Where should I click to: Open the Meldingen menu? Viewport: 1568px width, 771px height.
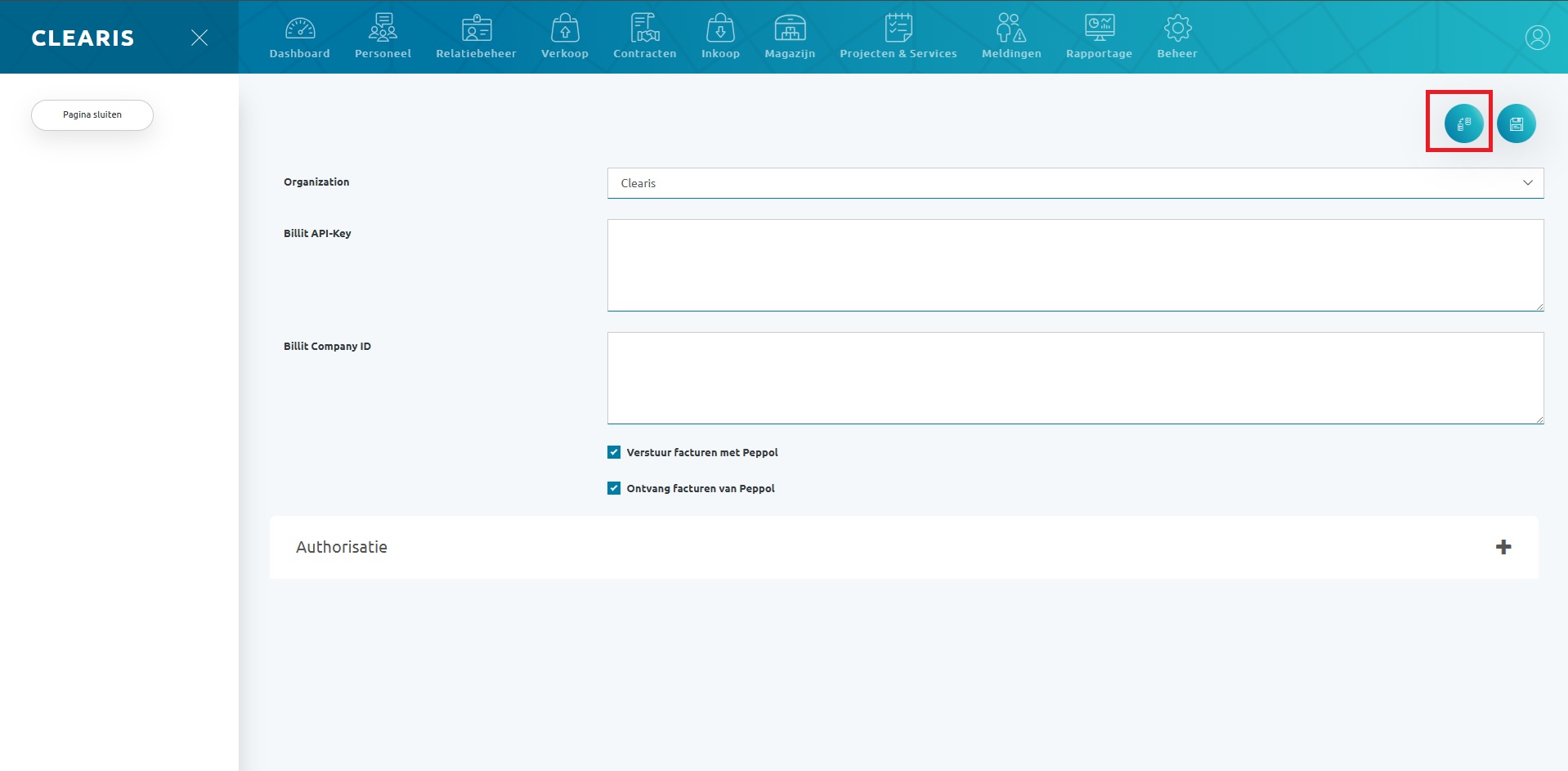click(1010, 37)
